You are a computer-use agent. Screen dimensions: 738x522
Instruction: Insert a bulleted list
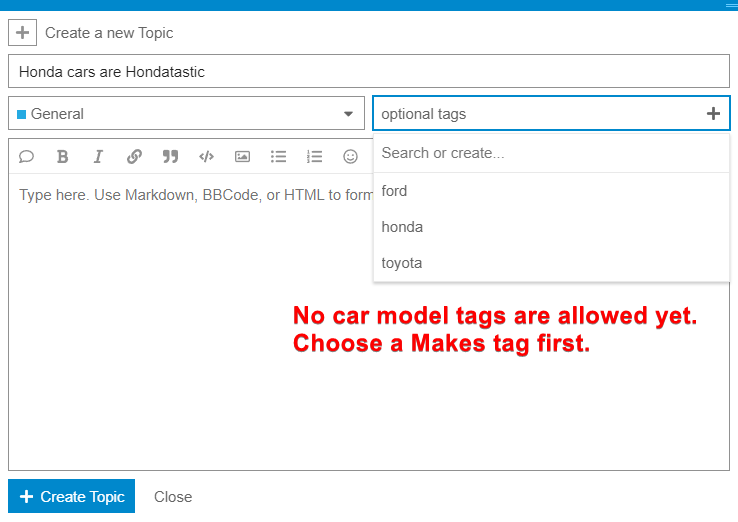pyautogui.click(x=278, y=156)
